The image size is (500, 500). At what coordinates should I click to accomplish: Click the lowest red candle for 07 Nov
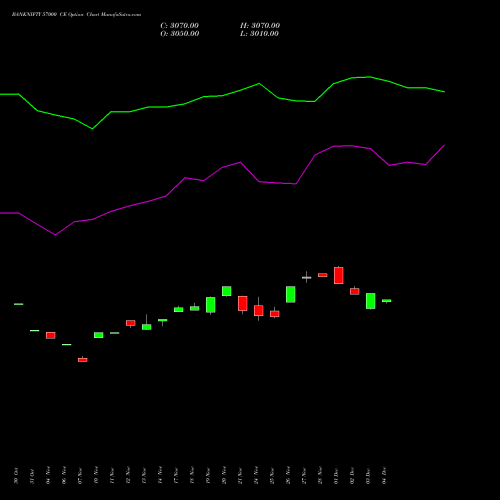(83, 360)
